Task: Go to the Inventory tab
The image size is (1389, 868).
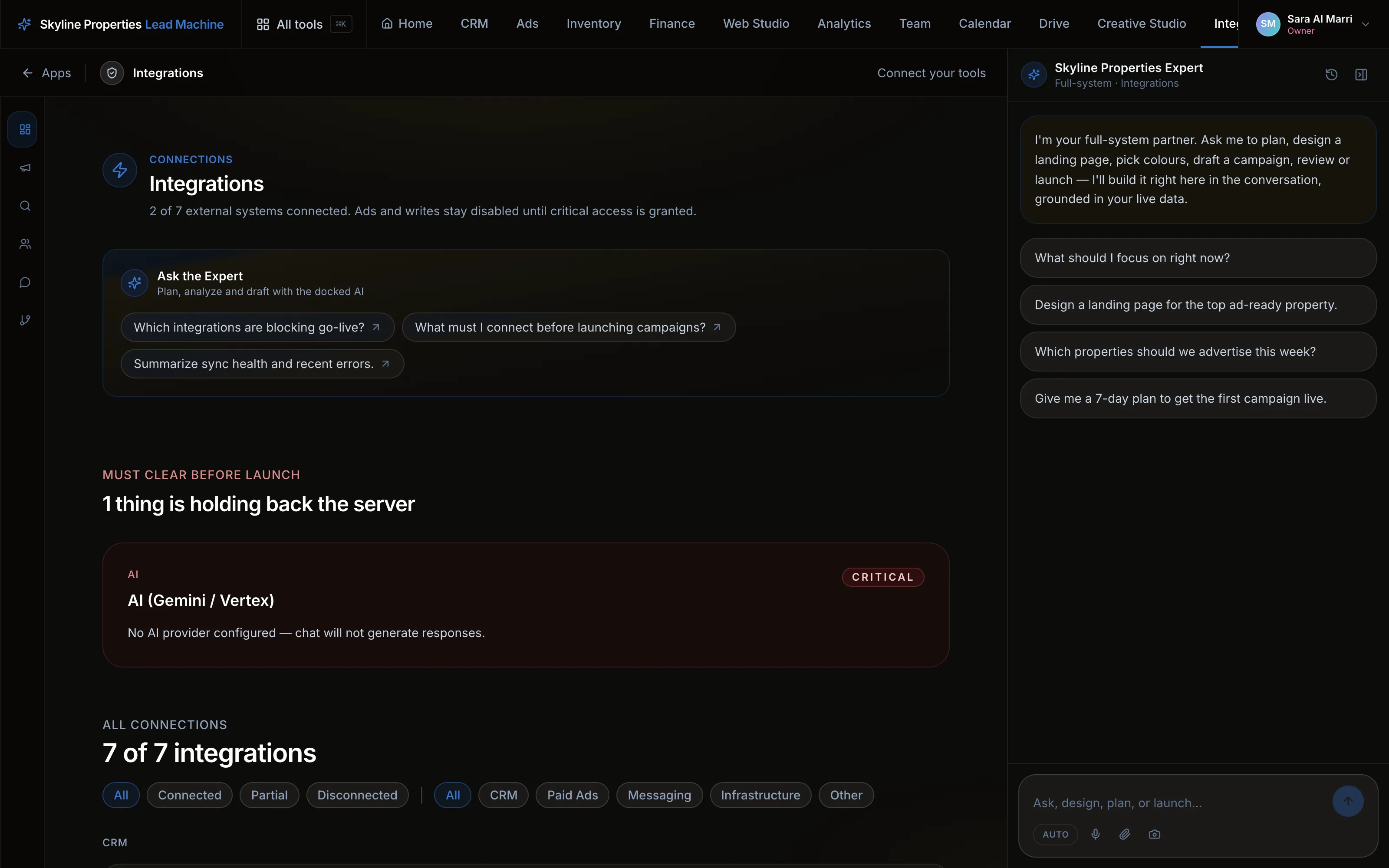Action: (x=593, y=23)
